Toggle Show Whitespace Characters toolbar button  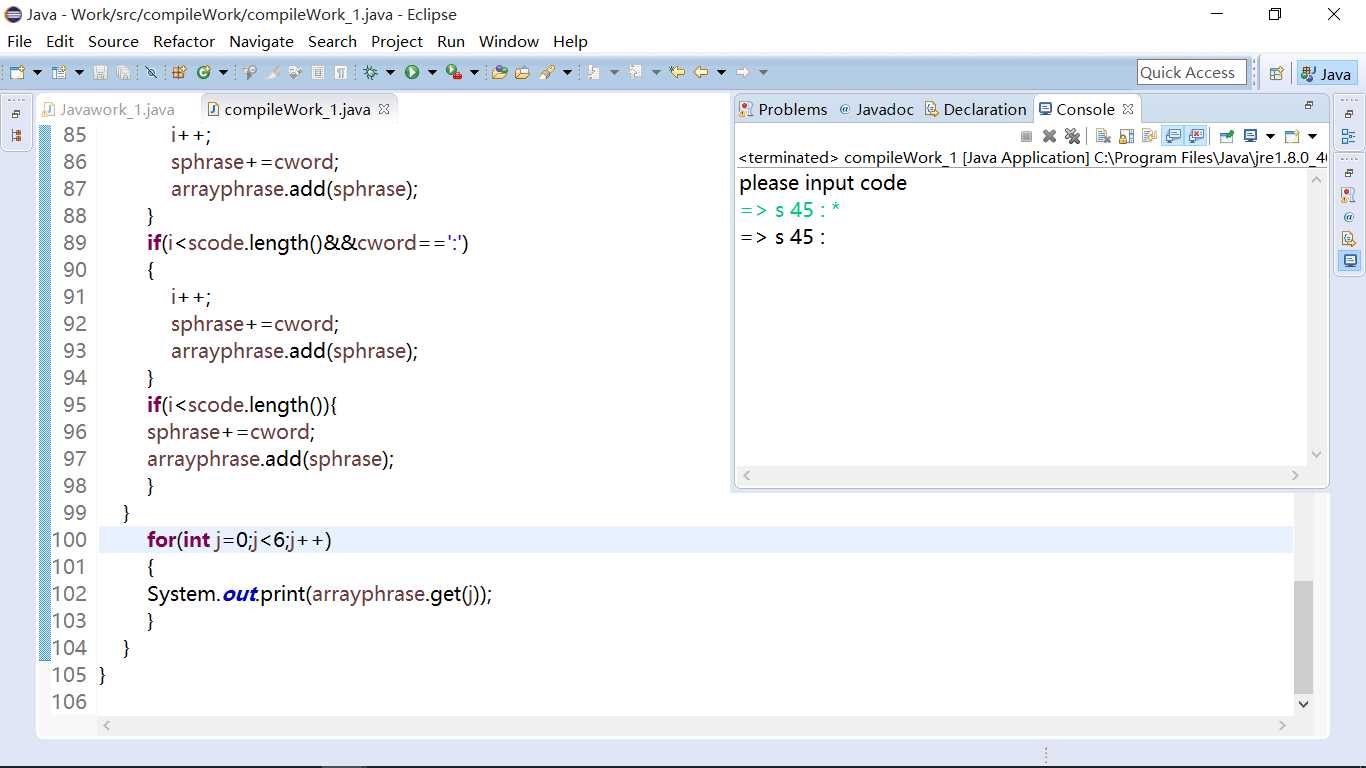tap(341, 72)
